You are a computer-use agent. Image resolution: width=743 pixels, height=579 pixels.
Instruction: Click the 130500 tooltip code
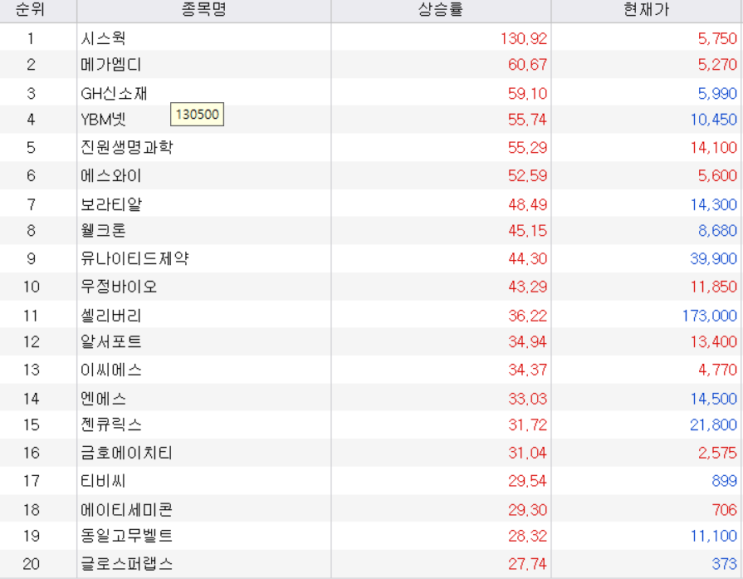[197, 114]
